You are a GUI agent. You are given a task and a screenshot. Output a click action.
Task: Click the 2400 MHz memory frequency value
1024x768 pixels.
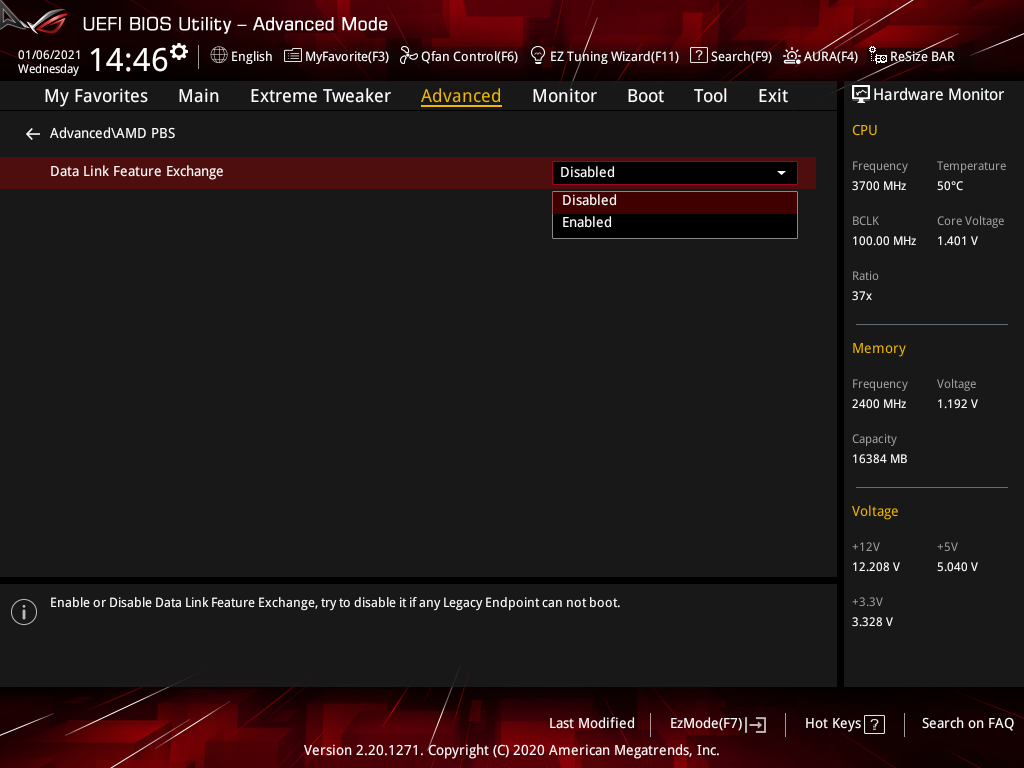pos(878,404)
